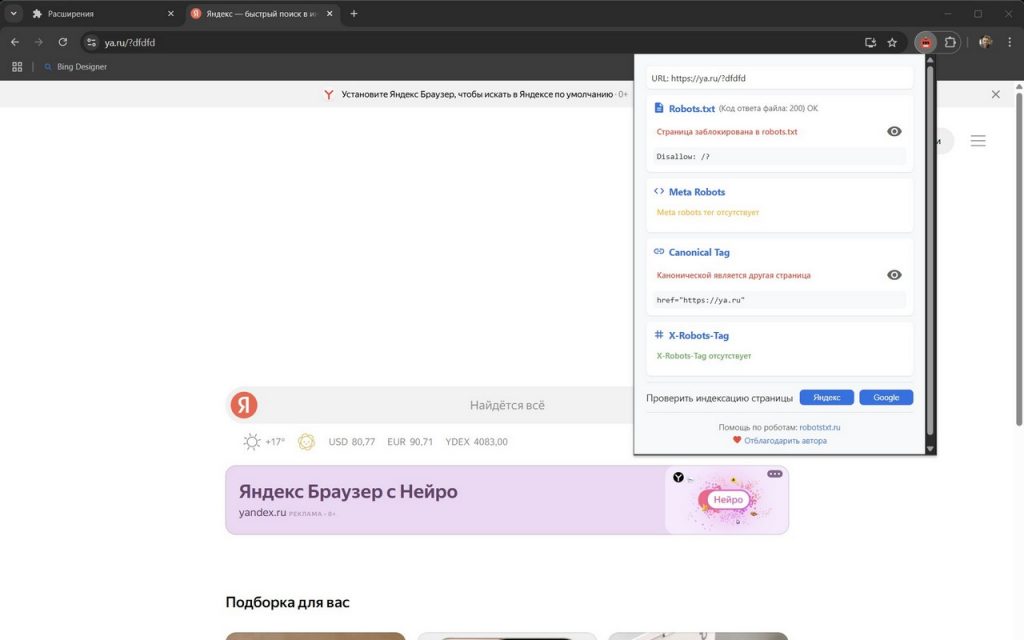Click the Robots.txt file icon heading
1024x640 pixels.
pyautogui.click(x=659, y=108)
